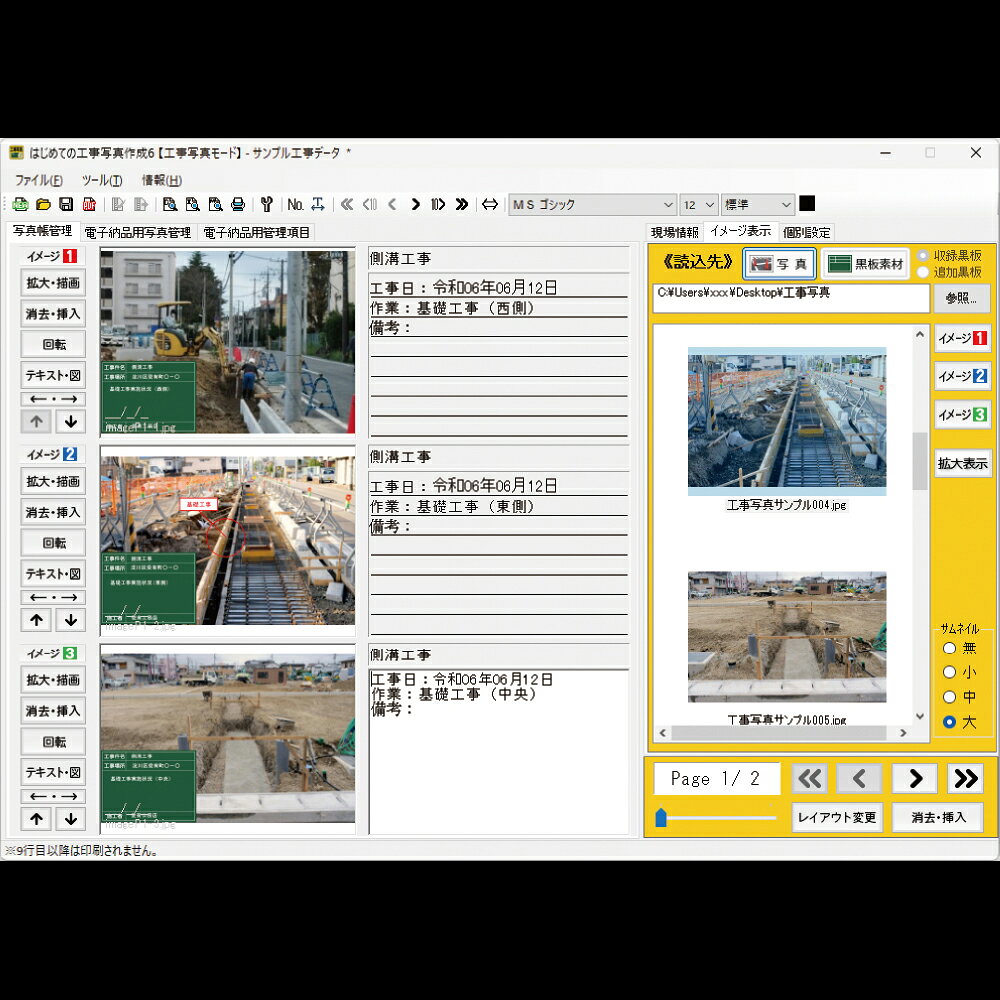
Task: Switch to the 現場情報 tab
Action: click(675, 232)
